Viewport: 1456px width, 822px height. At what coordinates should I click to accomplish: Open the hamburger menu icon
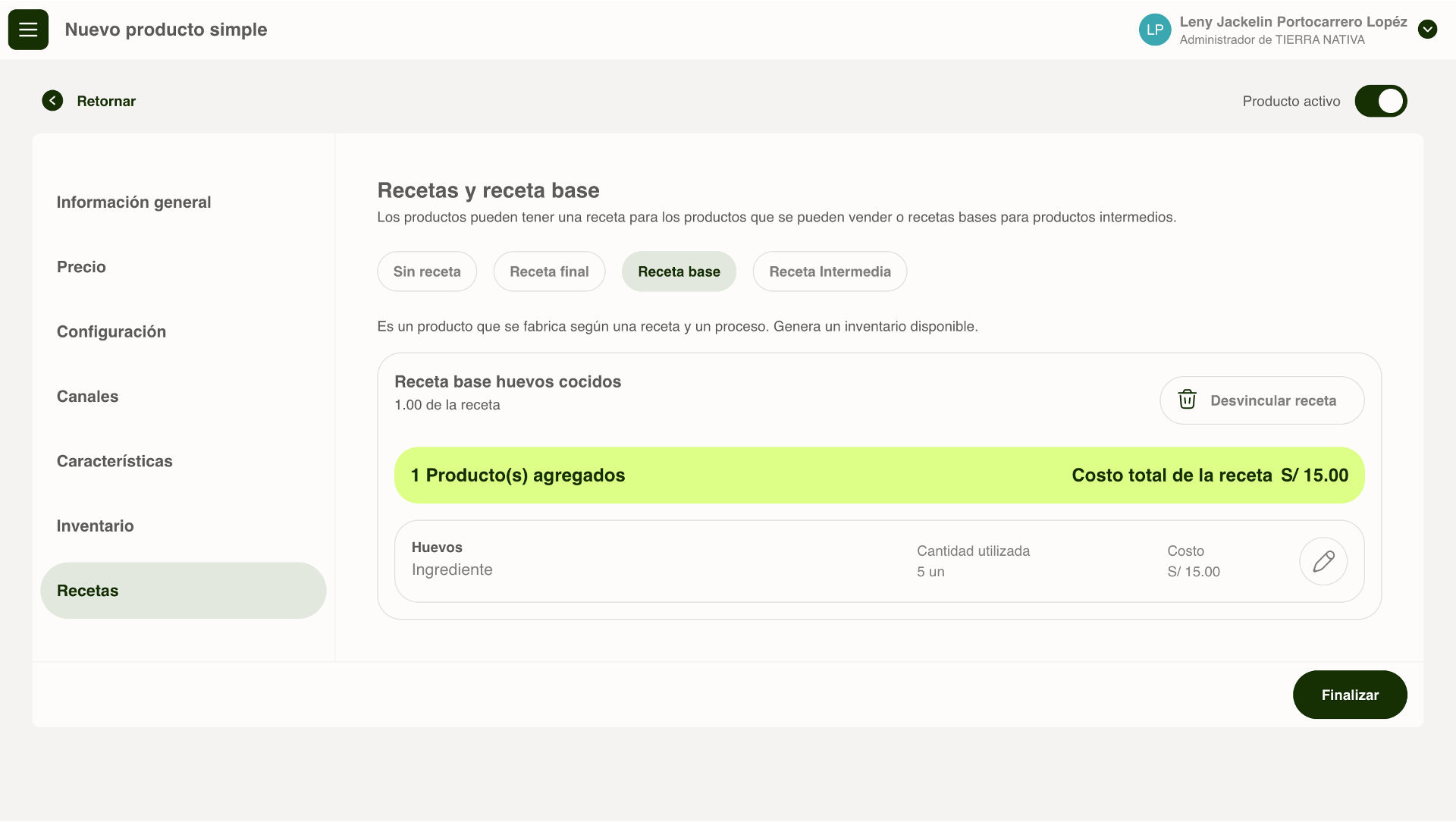28,30
